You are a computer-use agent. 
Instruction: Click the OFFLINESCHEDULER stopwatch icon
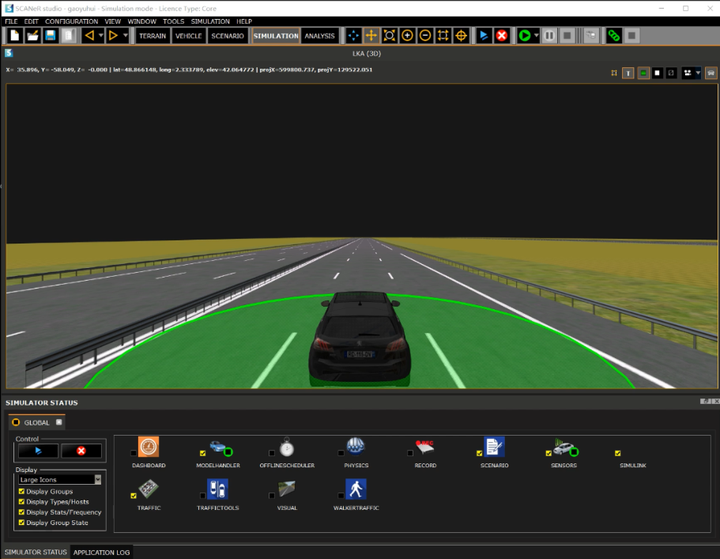287,447
